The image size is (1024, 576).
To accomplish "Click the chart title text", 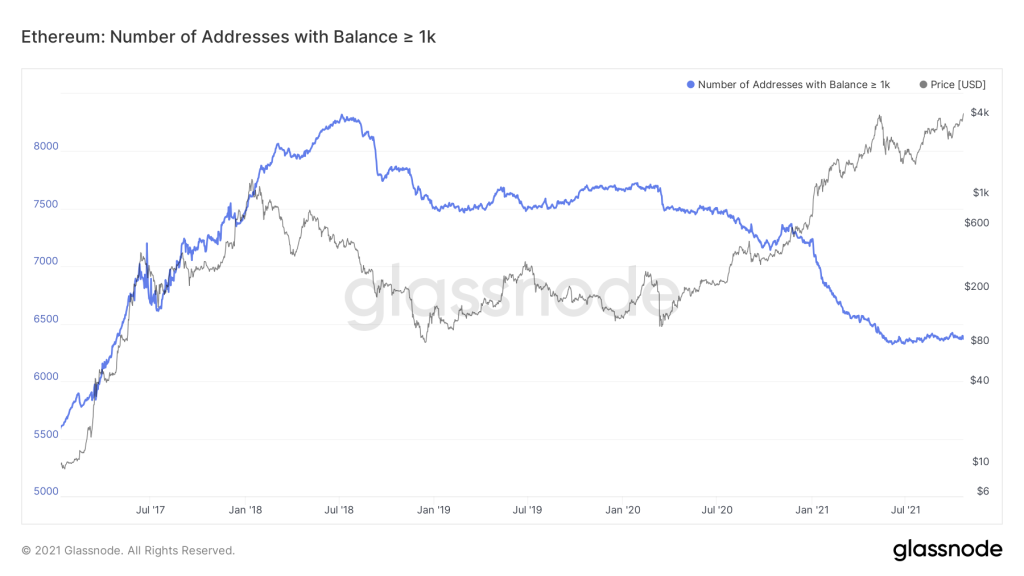I will (229, 37).
